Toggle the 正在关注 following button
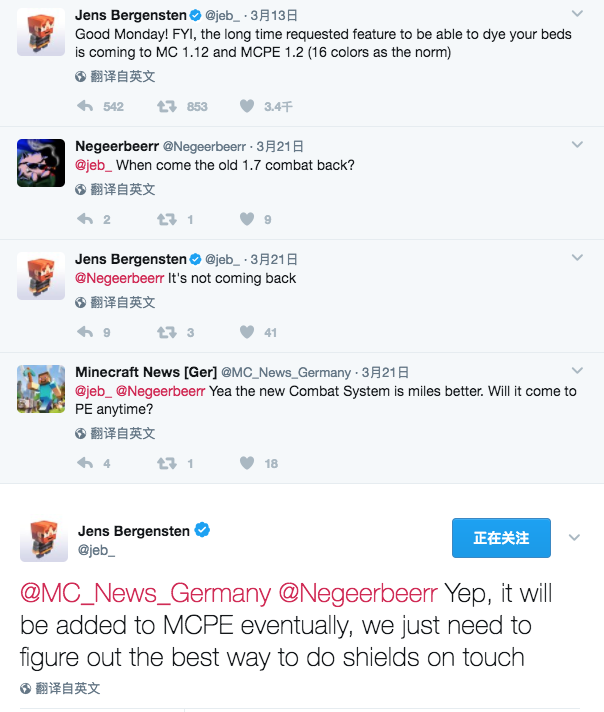The height and width of the screenshot is (712, 604). click(x=501, y=538)
